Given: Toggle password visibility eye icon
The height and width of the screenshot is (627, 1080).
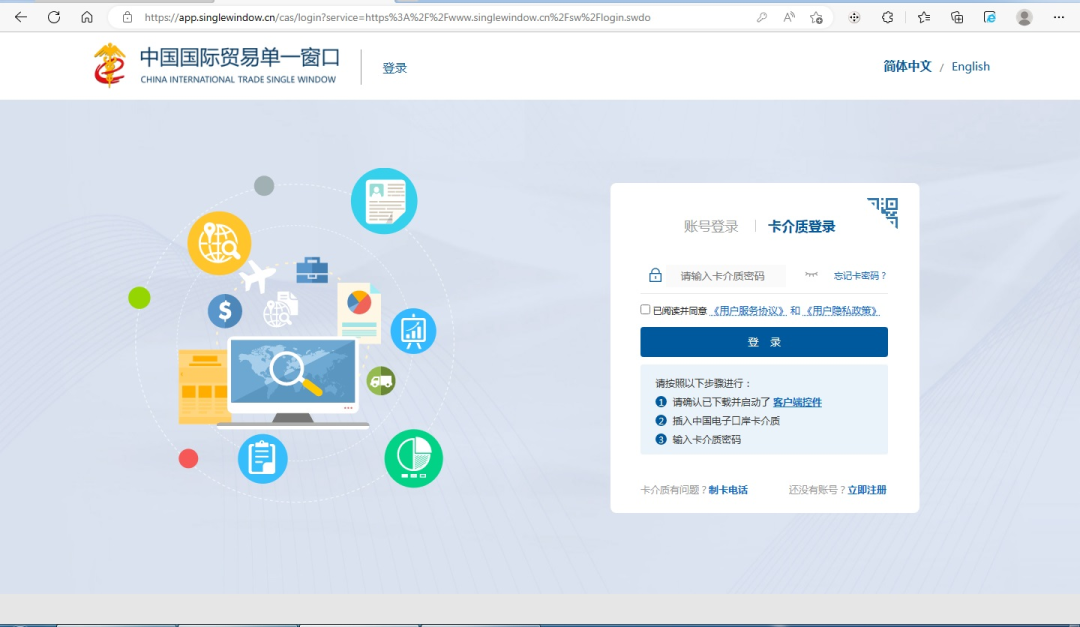Looking at the screenshot, I should click(x=811, y=275).
